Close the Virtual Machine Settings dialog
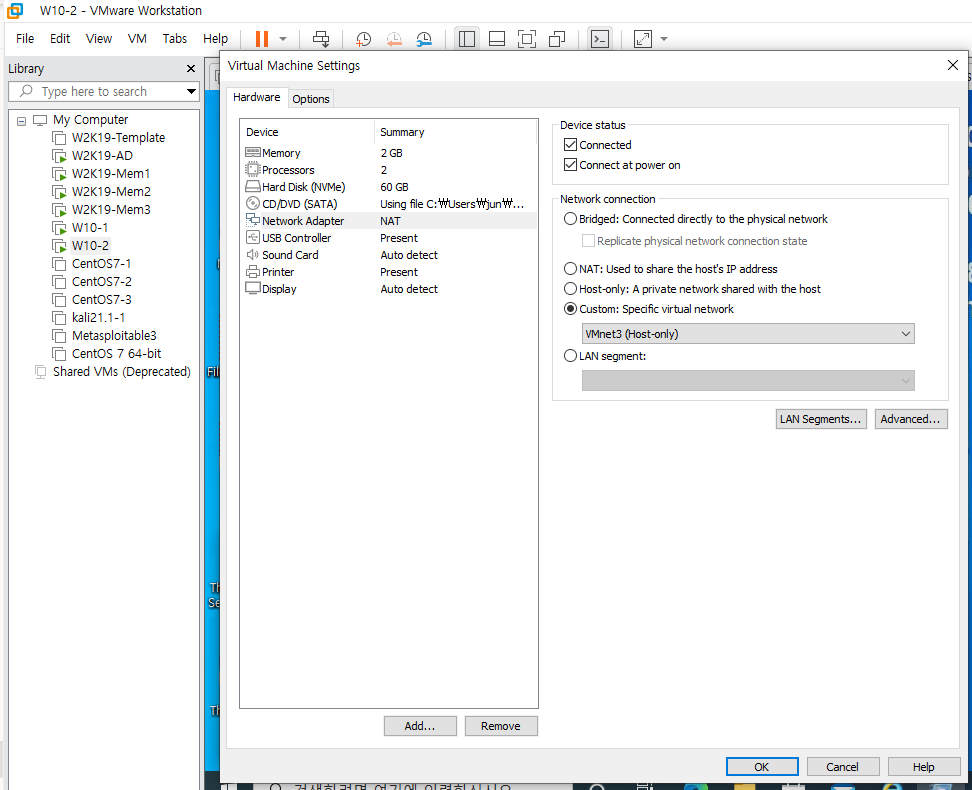The height and width of the screenshot is (790, 972). (953, 65)
